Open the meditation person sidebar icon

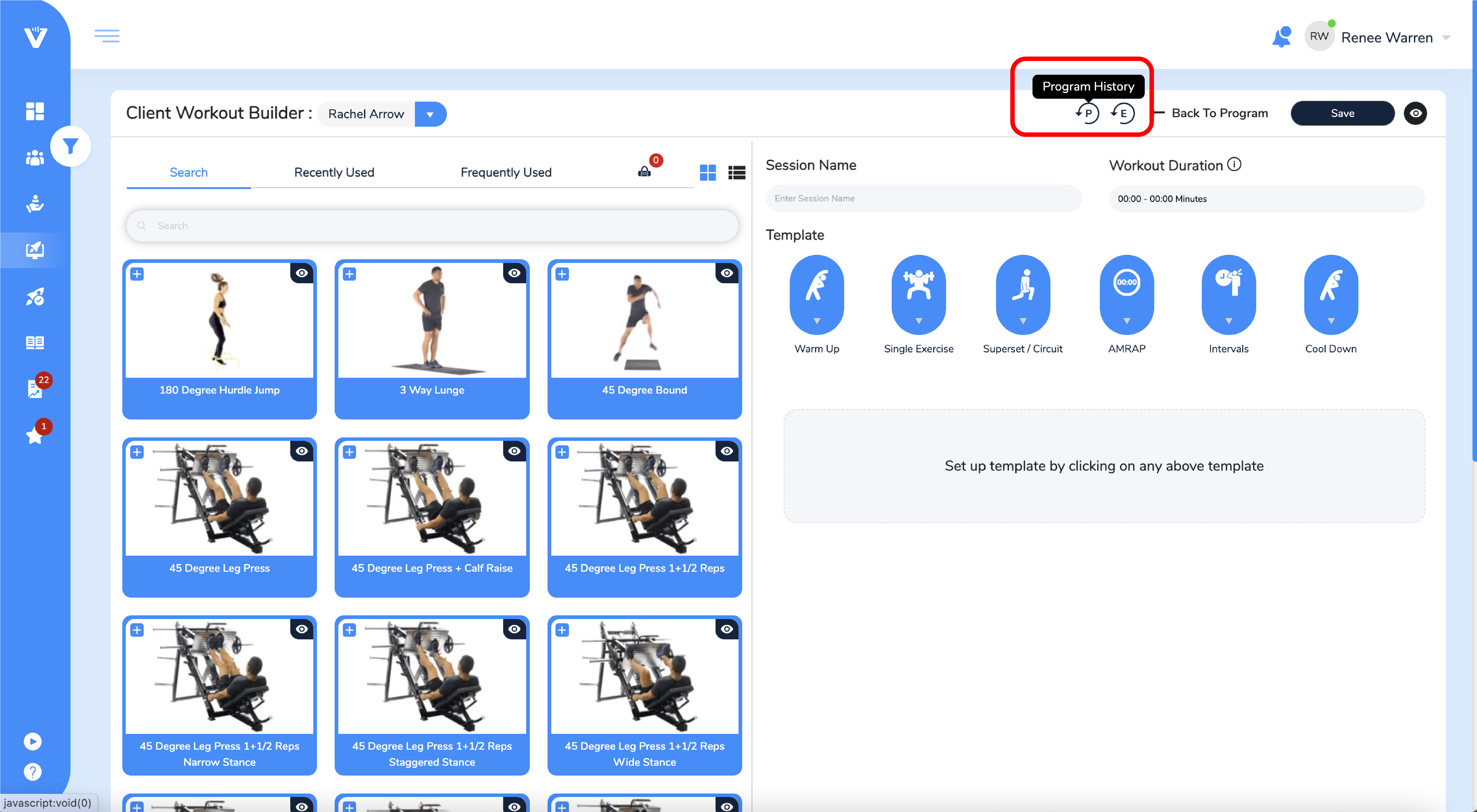(35, 204)
